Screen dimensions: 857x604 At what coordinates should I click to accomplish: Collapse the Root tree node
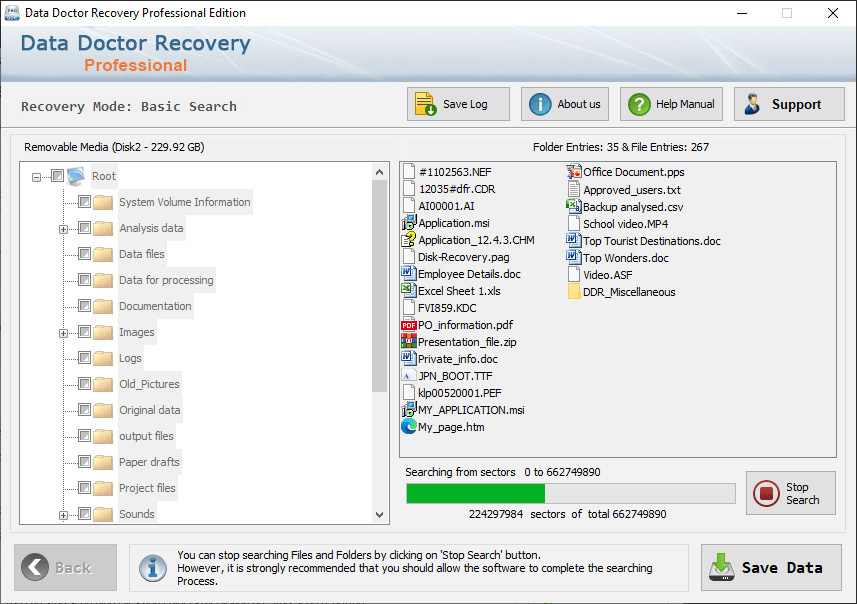(36, 177)
